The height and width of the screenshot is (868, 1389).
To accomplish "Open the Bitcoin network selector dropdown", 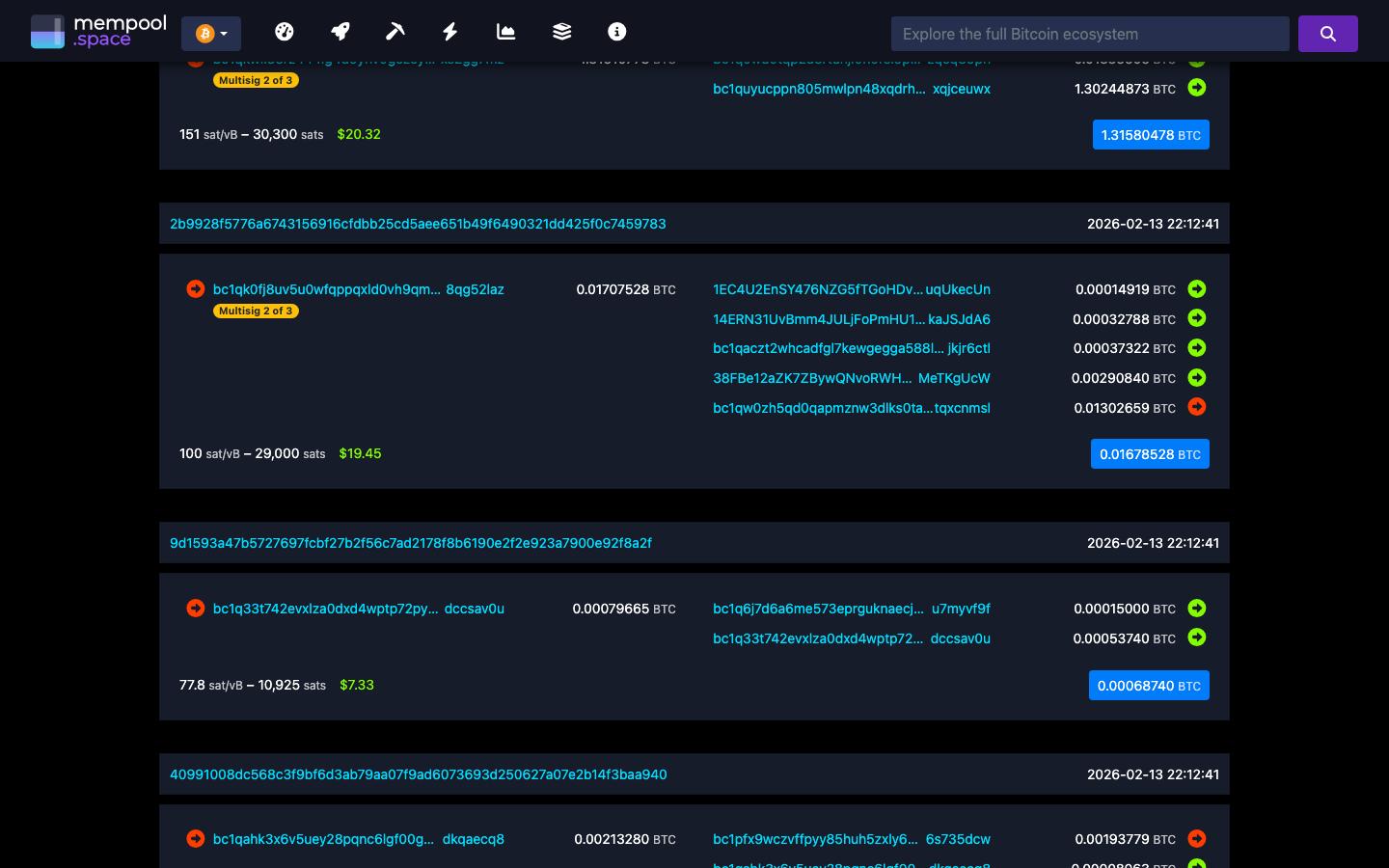I will point(210,32).
